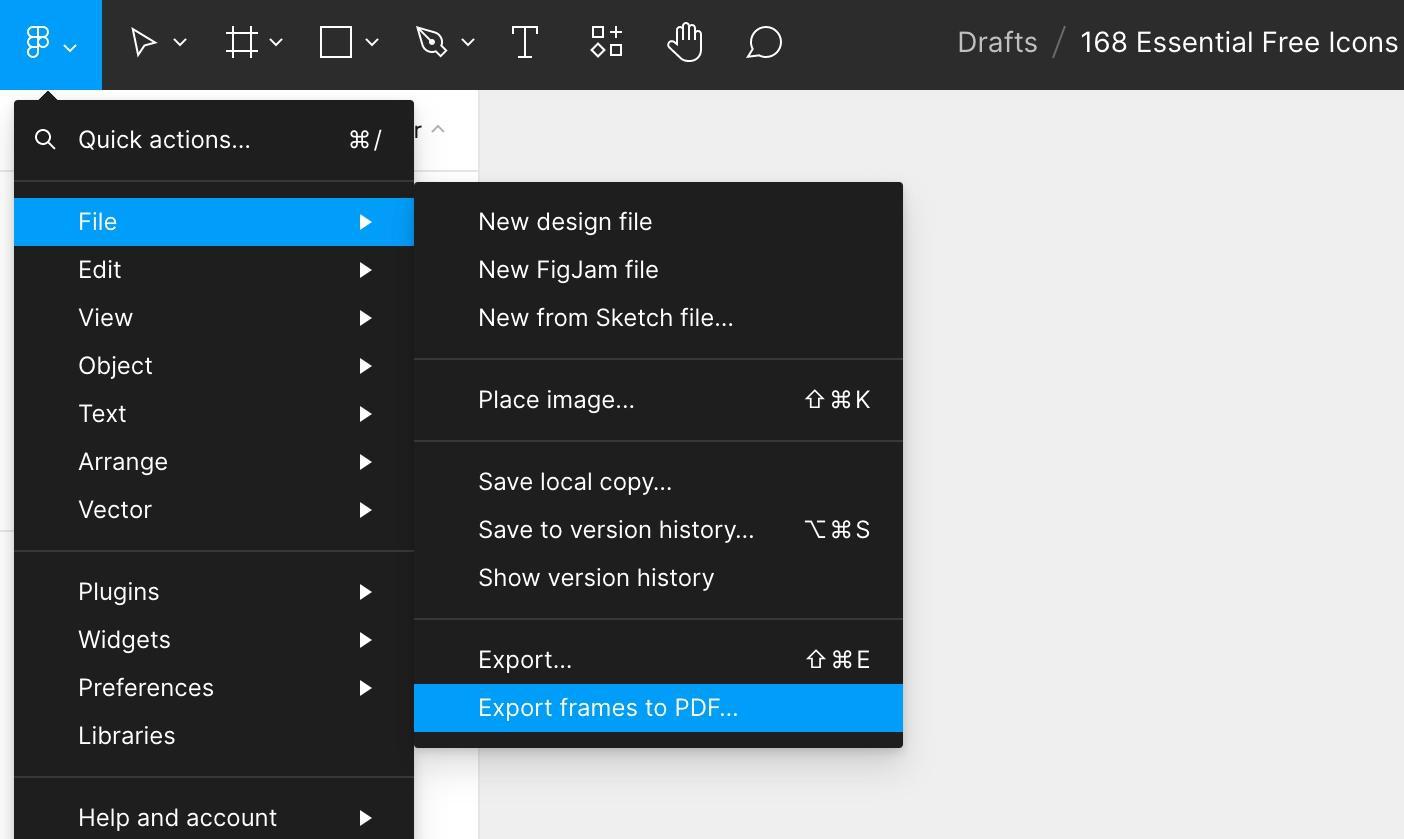1404x839 pixels.
Task: Open the Plugins submenu
Action: point(214,592)
